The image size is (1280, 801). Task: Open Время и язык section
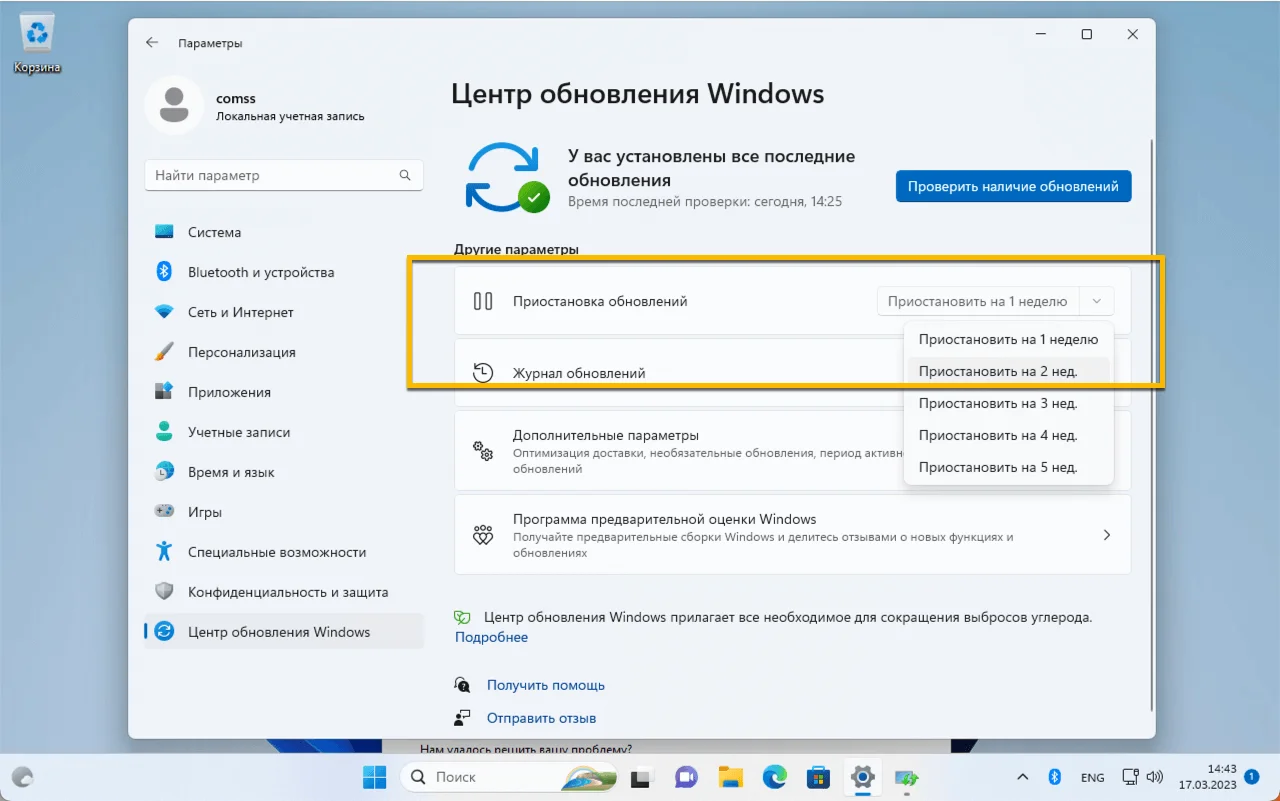coord(284,472)
